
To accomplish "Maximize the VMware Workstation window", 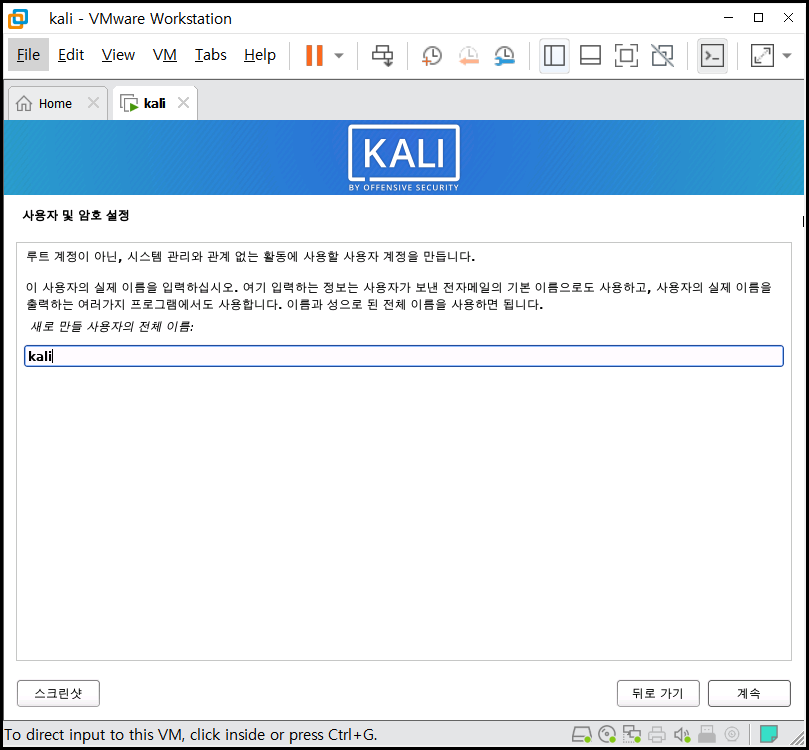I will pos(758,18).
